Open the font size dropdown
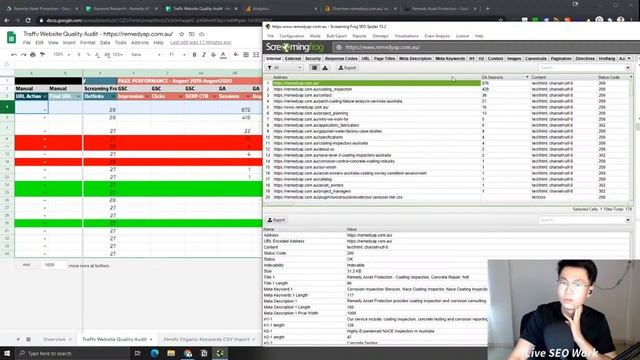The width and height of the screenshot is (640, 360). coord(177,55)
